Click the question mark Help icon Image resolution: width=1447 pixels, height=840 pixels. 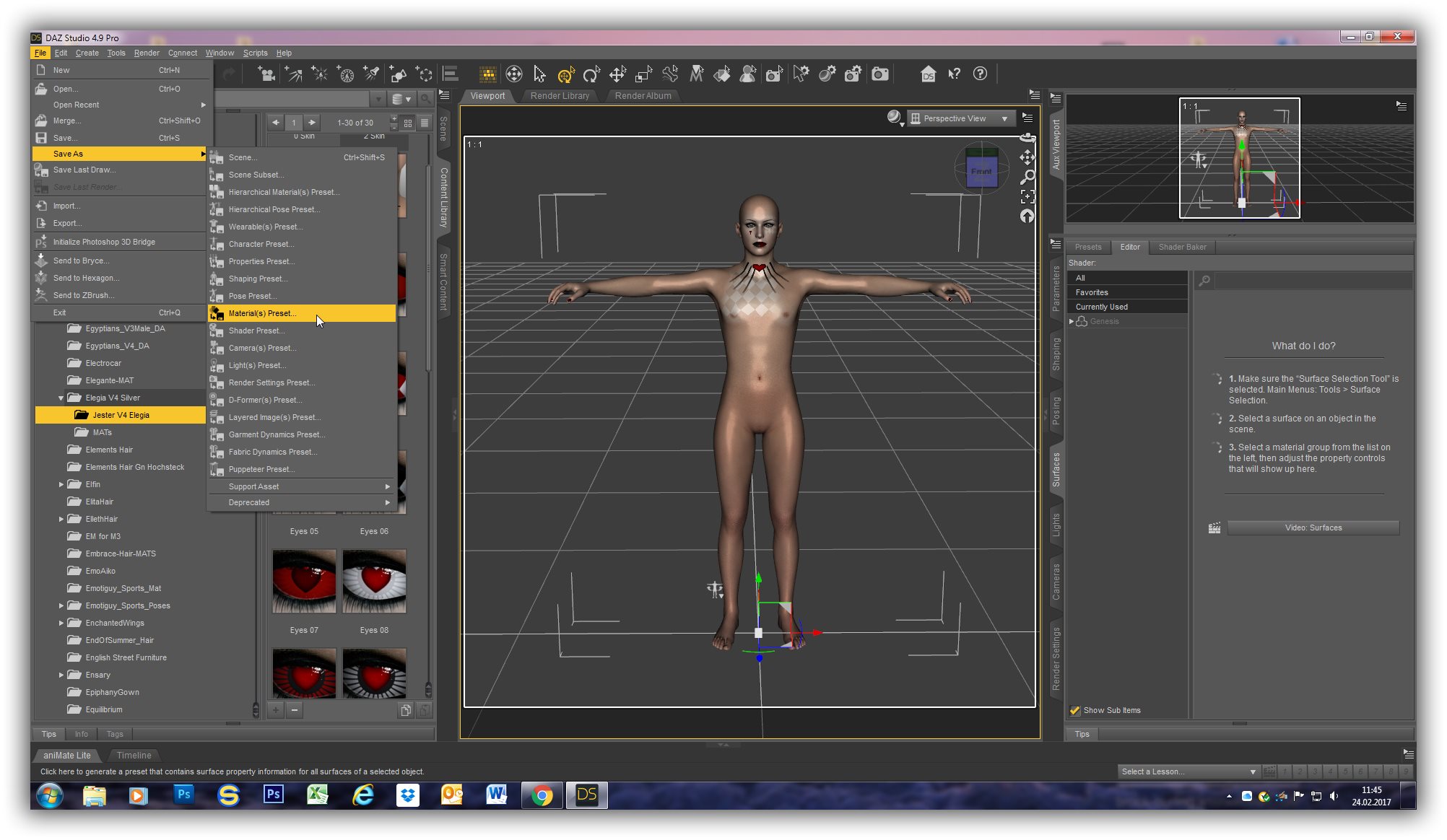[x=980, y=74]
